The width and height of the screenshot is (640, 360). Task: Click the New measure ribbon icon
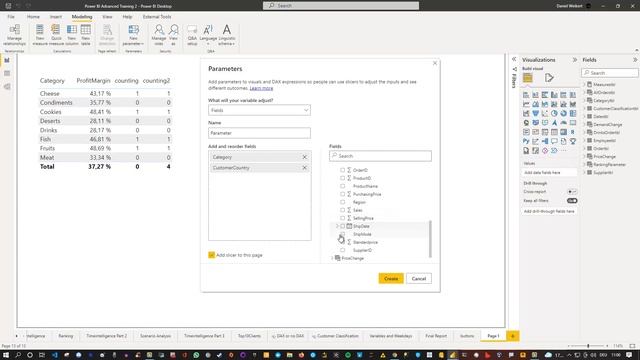[x=40, y=35]
